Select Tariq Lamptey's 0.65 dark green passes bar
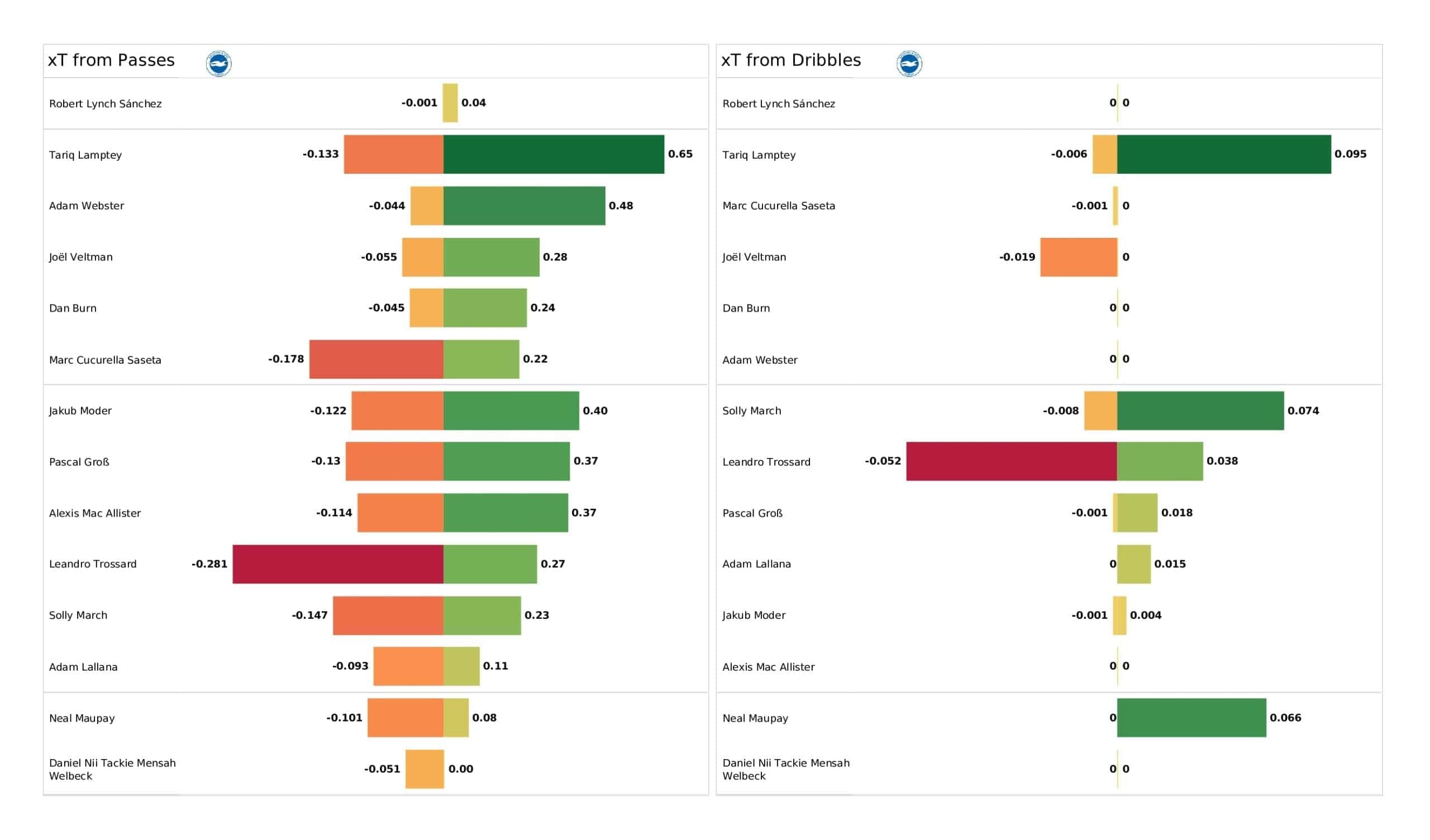Image resolution: width=1430 pixels, height=840 pixels. click(x=554, y=154)
